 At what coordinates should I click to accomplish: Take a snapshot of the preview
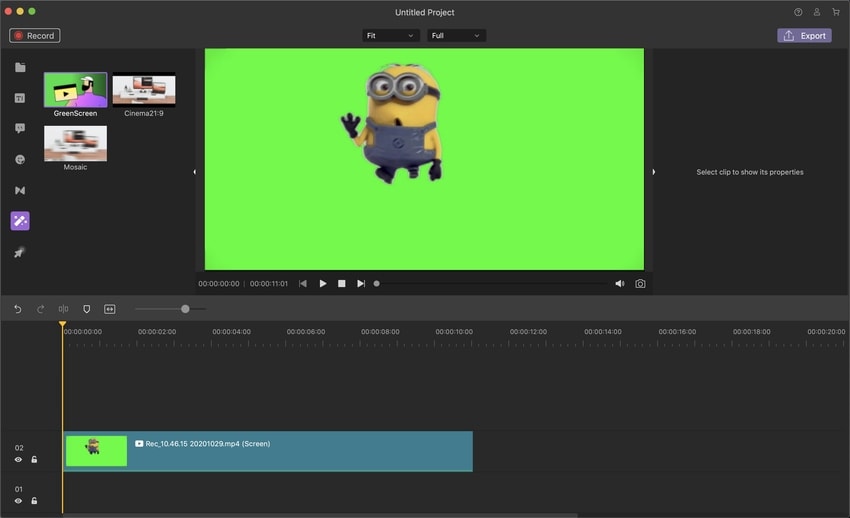tap(640, 283)
